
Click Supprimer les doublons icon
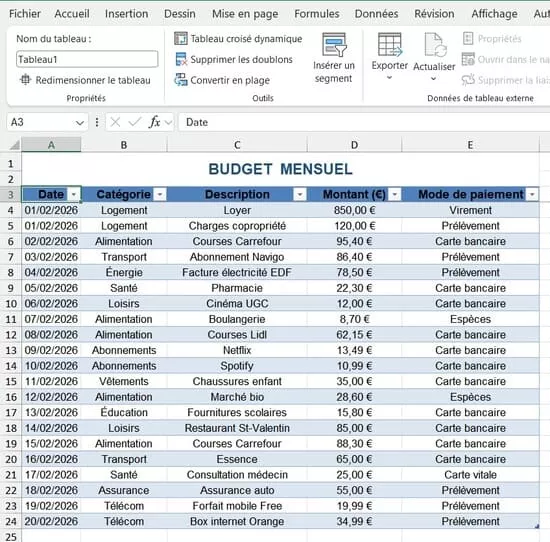(181, 59)
